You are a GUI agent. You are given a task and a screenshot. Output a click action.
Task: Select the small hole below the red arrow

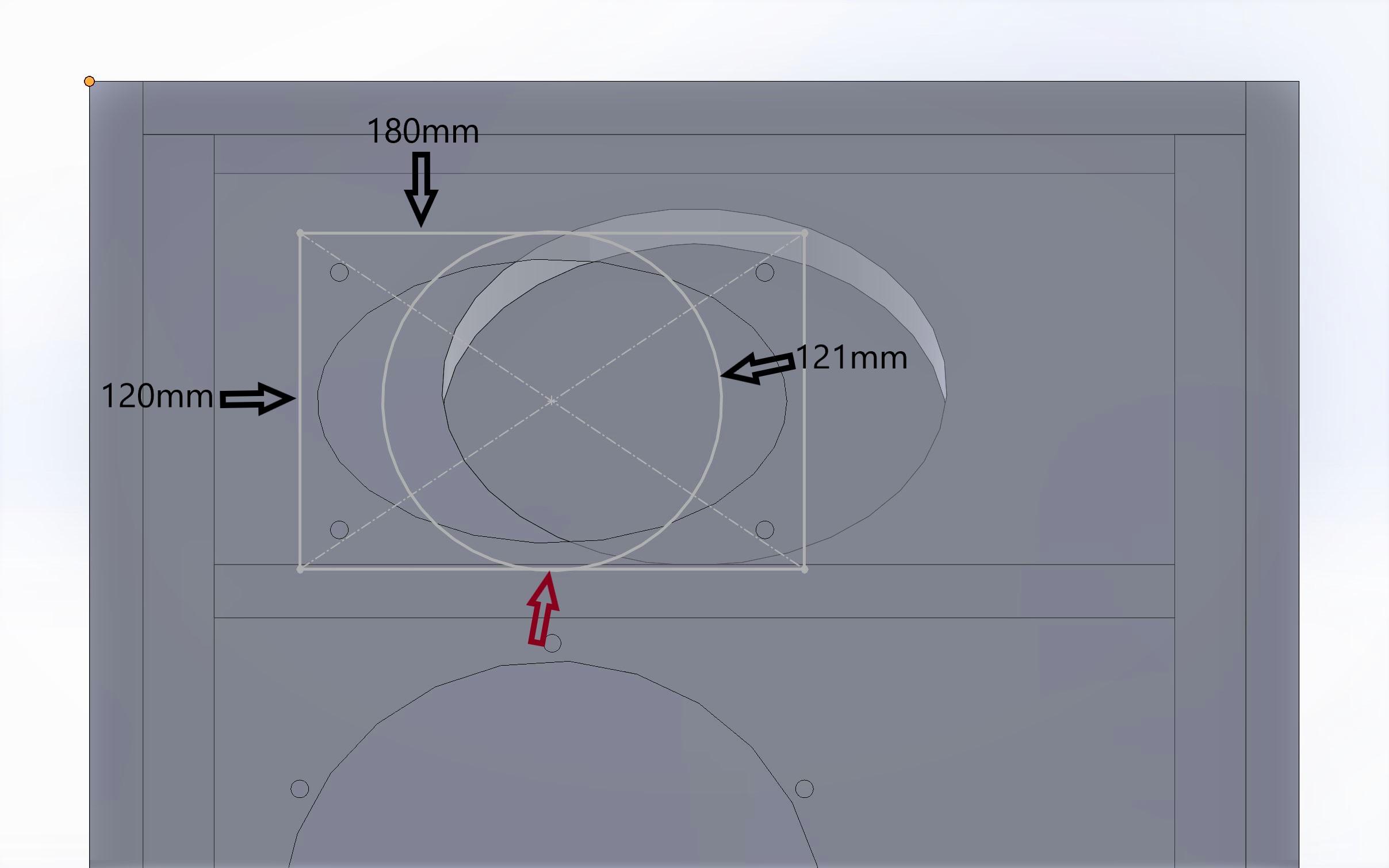[552, 643]
